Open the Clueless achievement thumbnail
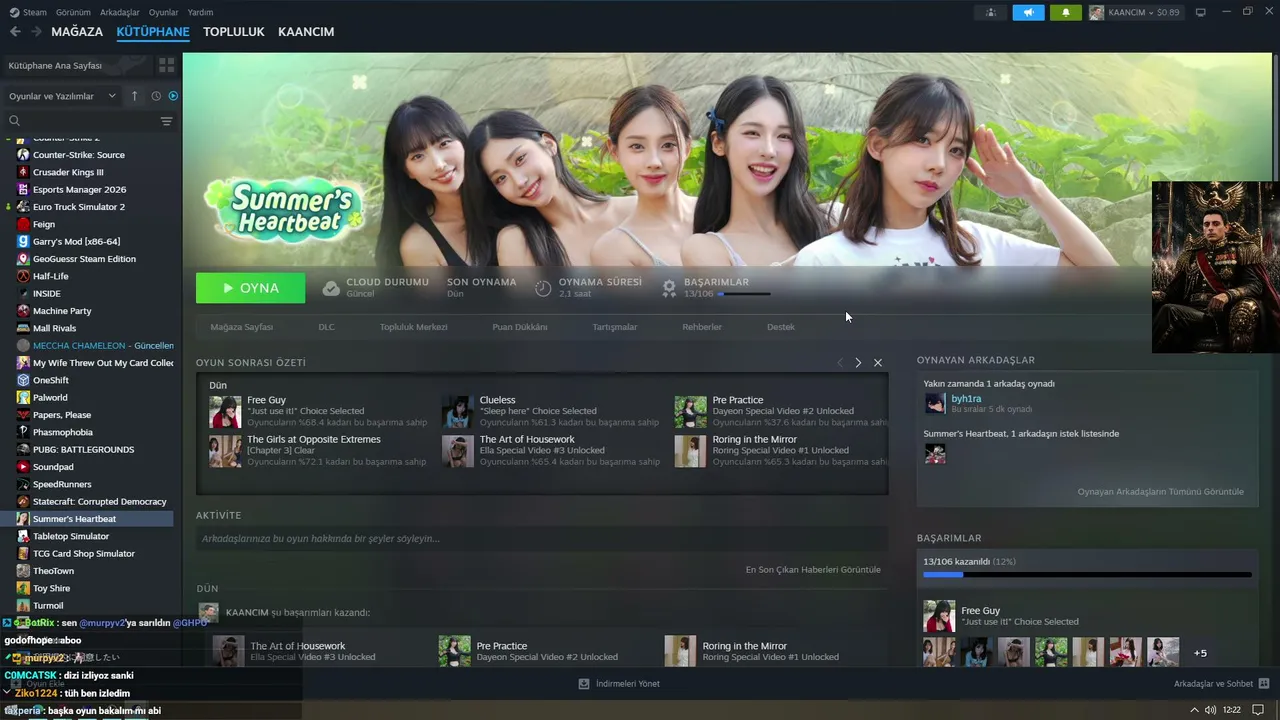This screenshot has height=720, width=1280. [458, 411]
